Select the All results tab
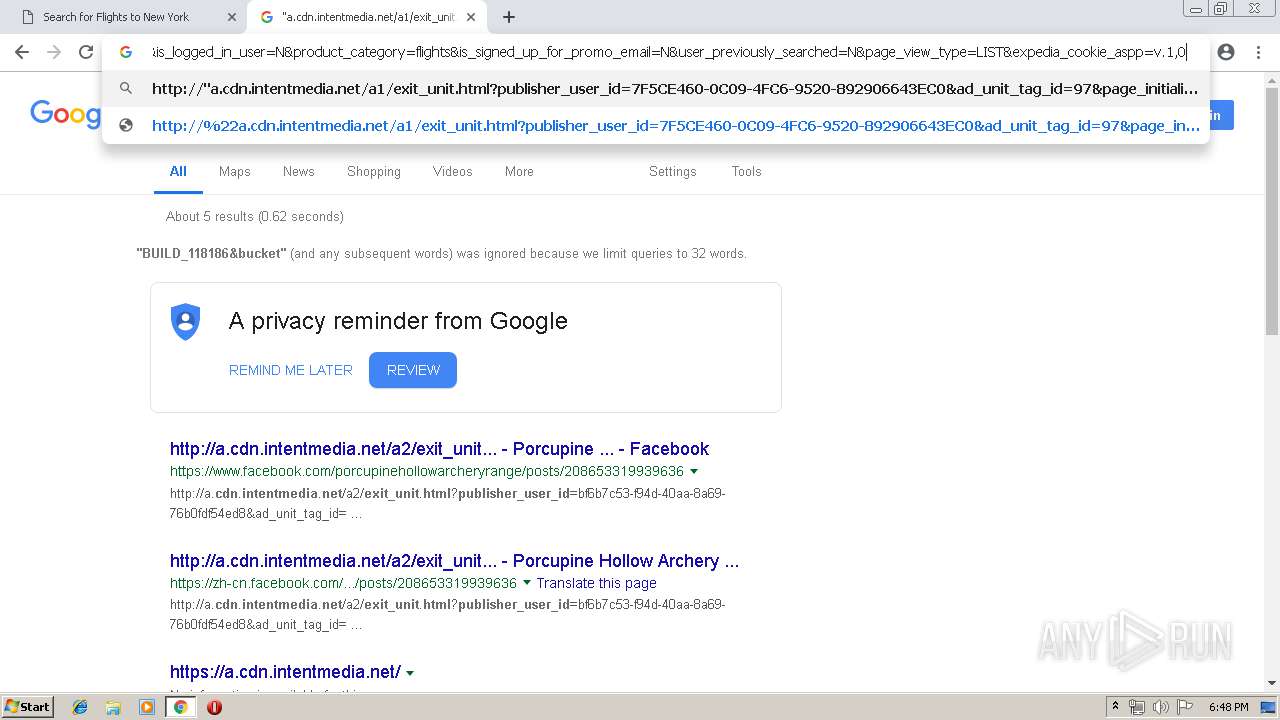 (178, 172)
